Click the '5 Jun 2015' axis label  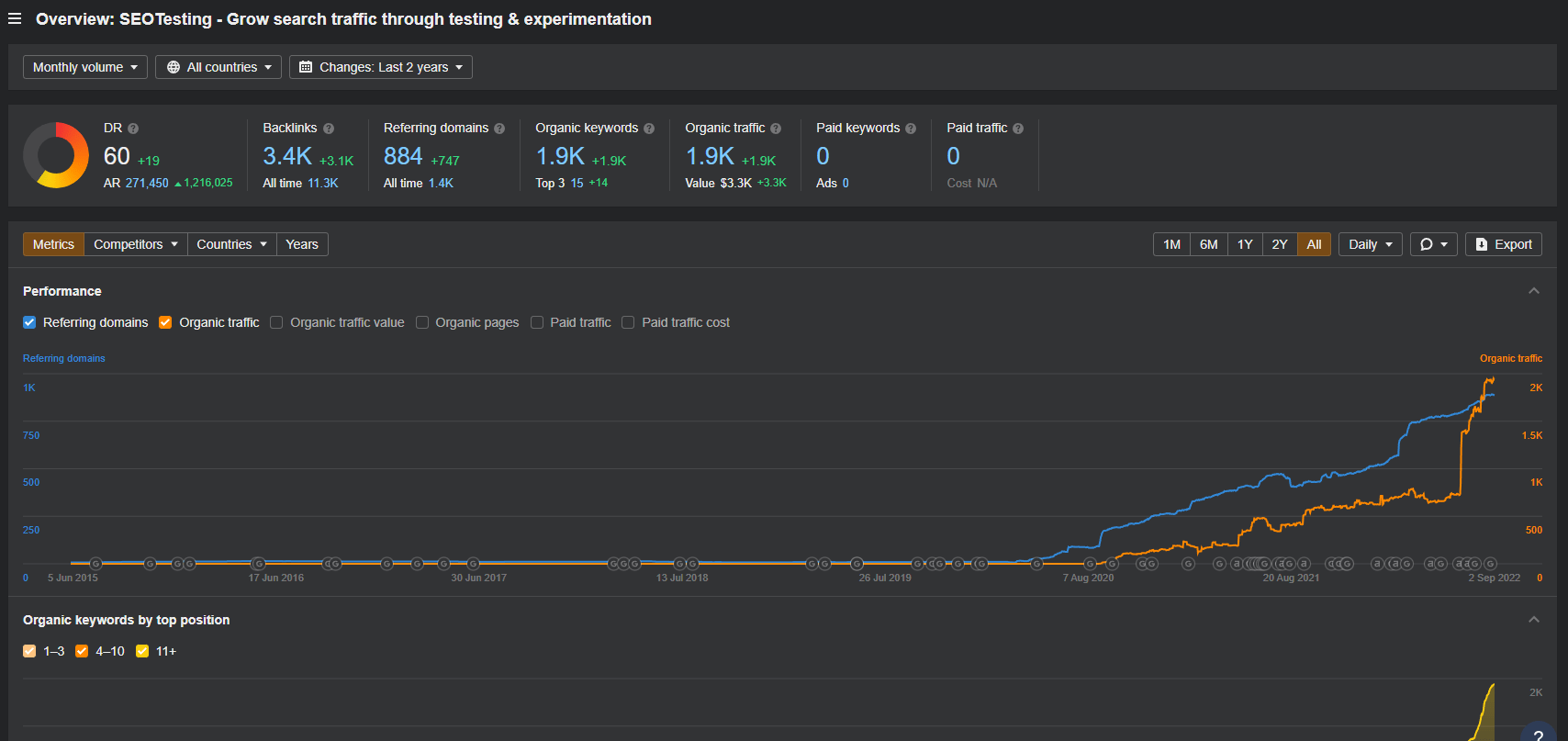coord(73,578)
